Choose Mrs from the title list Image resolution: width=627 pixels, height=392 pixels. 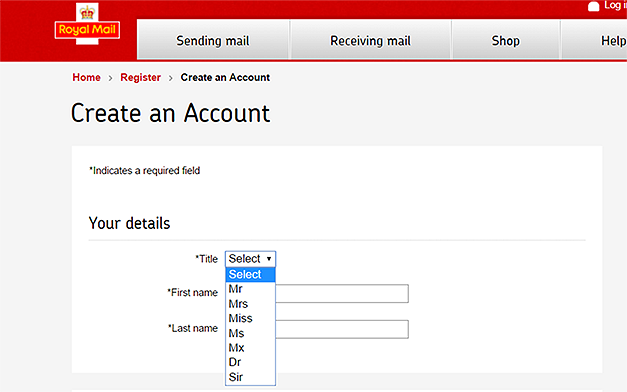250,304
